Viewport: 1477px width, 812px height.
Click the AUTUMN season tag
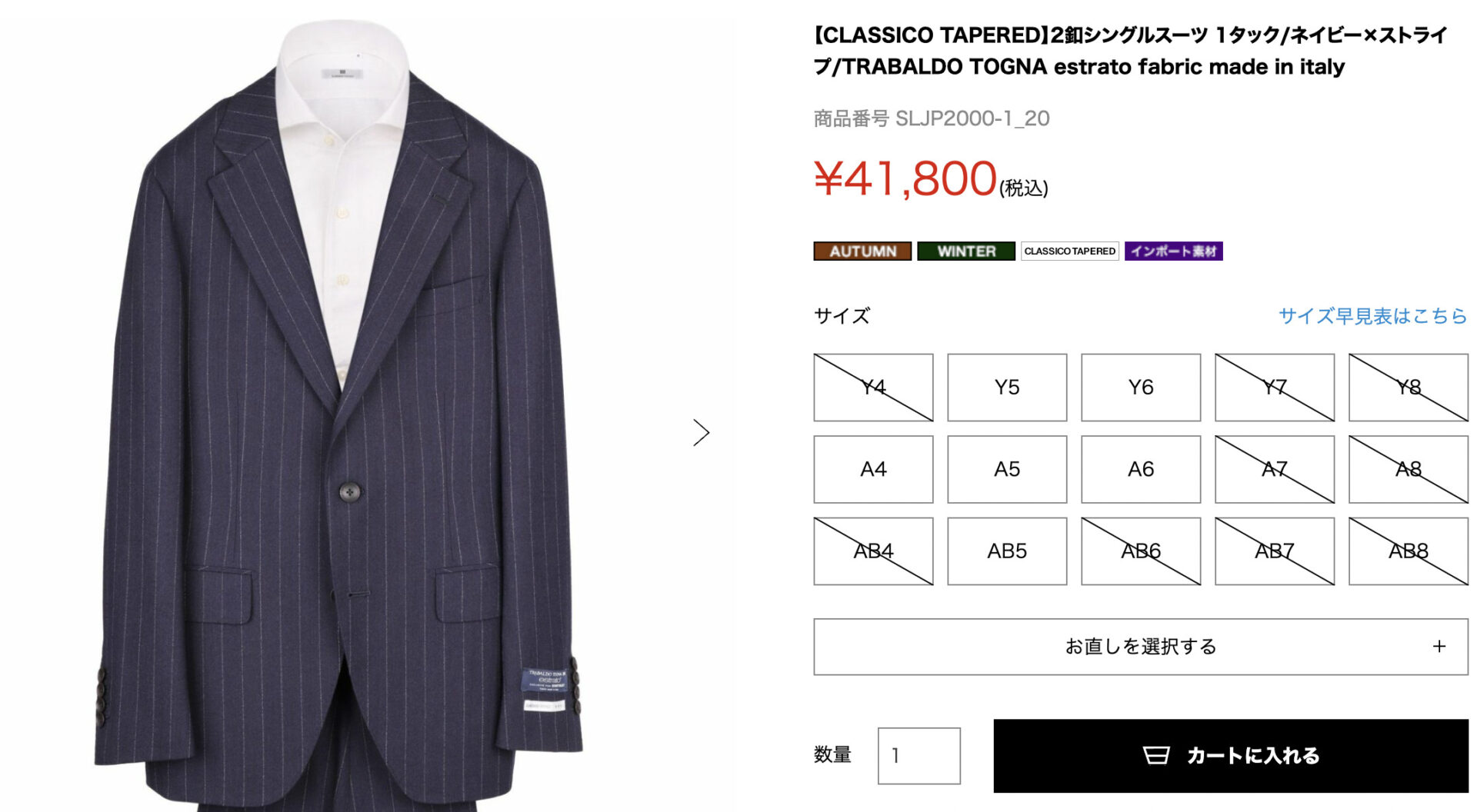(x=862, y=251)
